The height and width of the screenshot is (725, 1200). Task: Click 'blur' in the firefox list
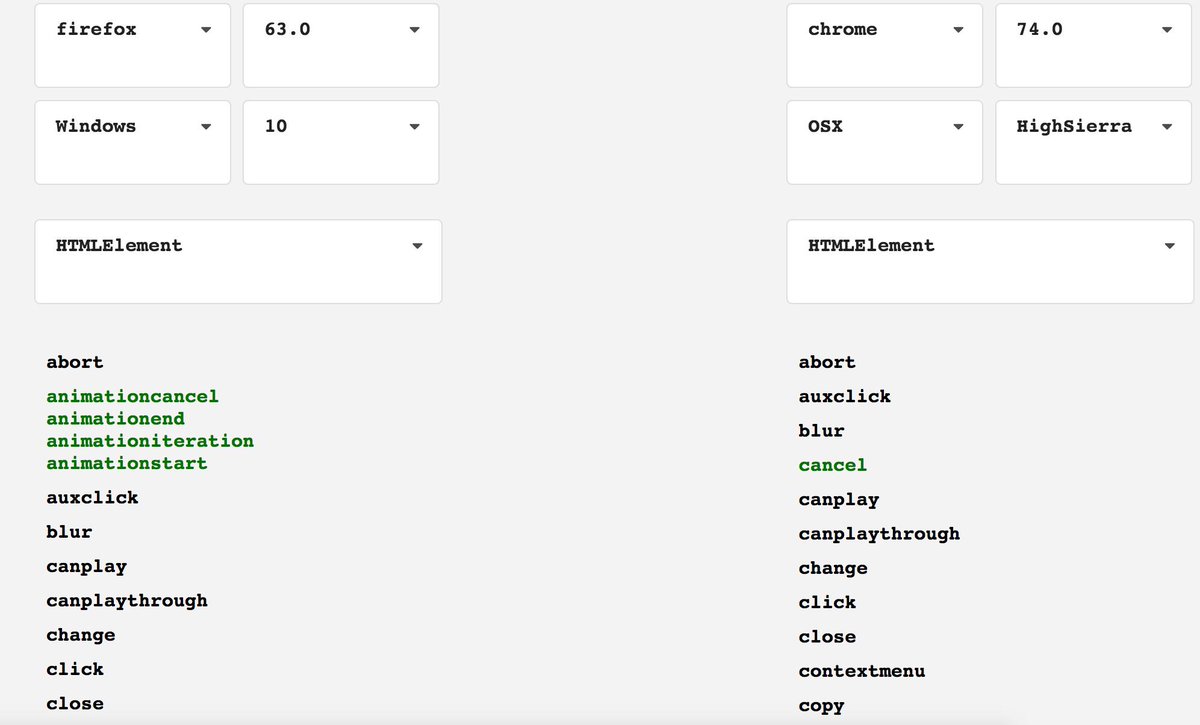pos(69,532)
